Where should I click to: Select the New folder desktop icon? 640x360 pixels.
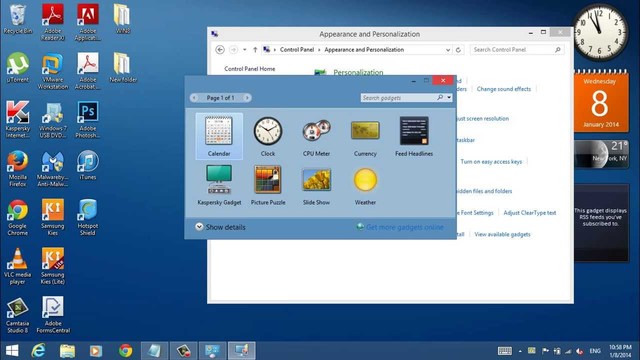coord(123,68)
